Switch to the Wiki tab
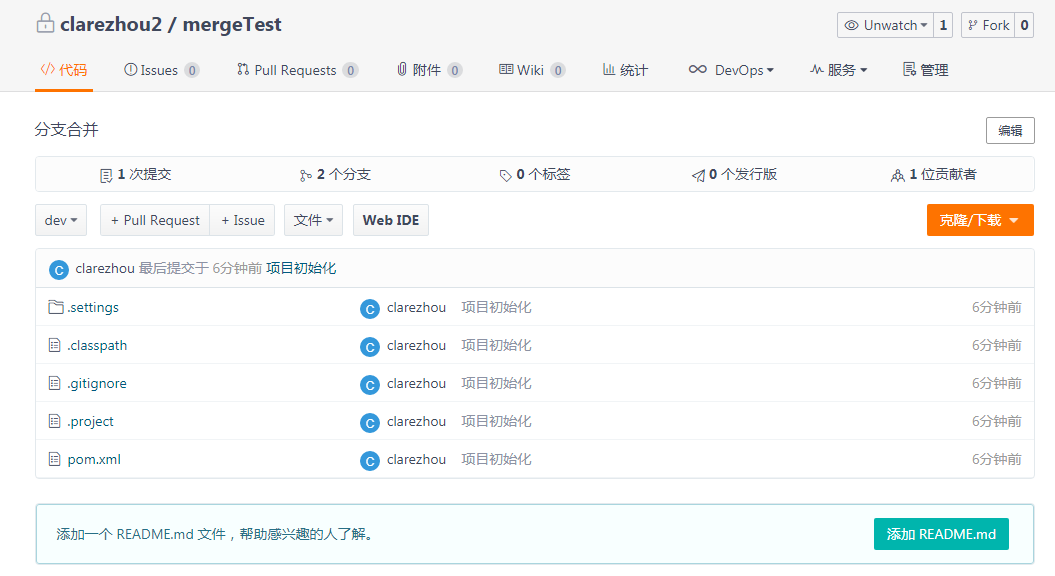Screen dimensions: 1055x576 pyautogui.click(x=532, y=70)
